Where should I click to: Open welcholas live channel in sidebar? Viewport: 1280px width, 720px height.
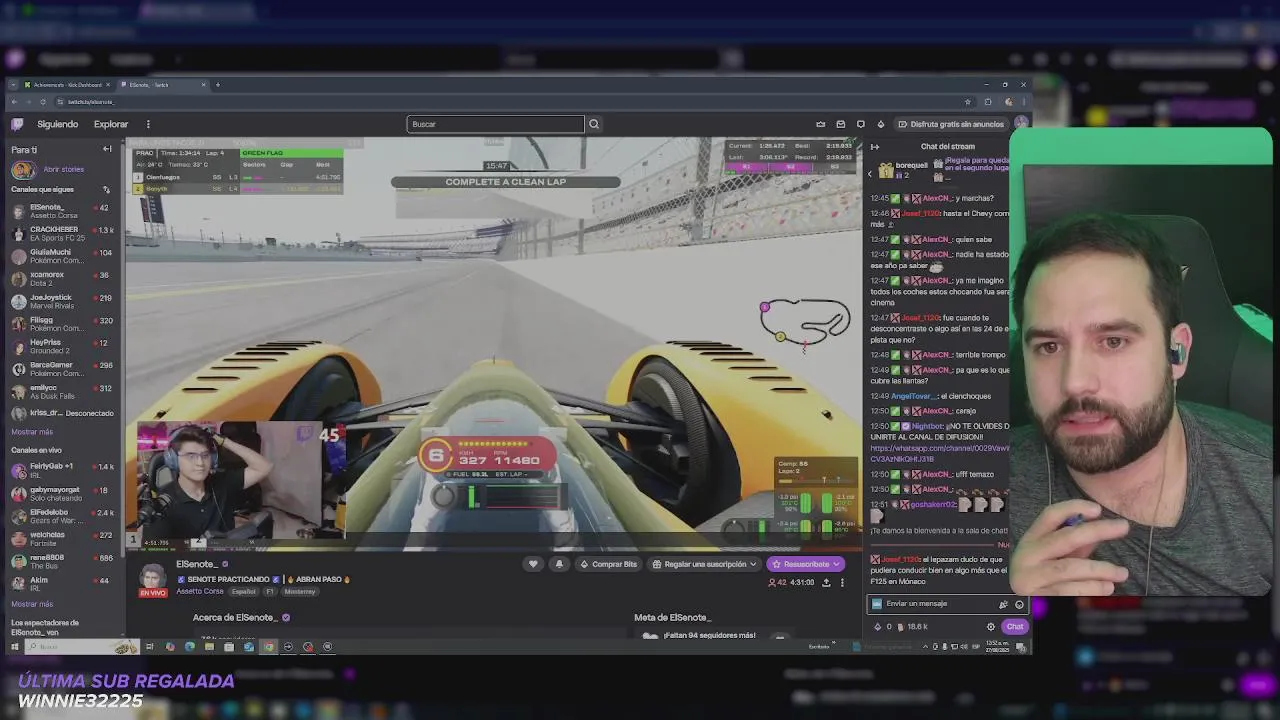pos(62,539)
